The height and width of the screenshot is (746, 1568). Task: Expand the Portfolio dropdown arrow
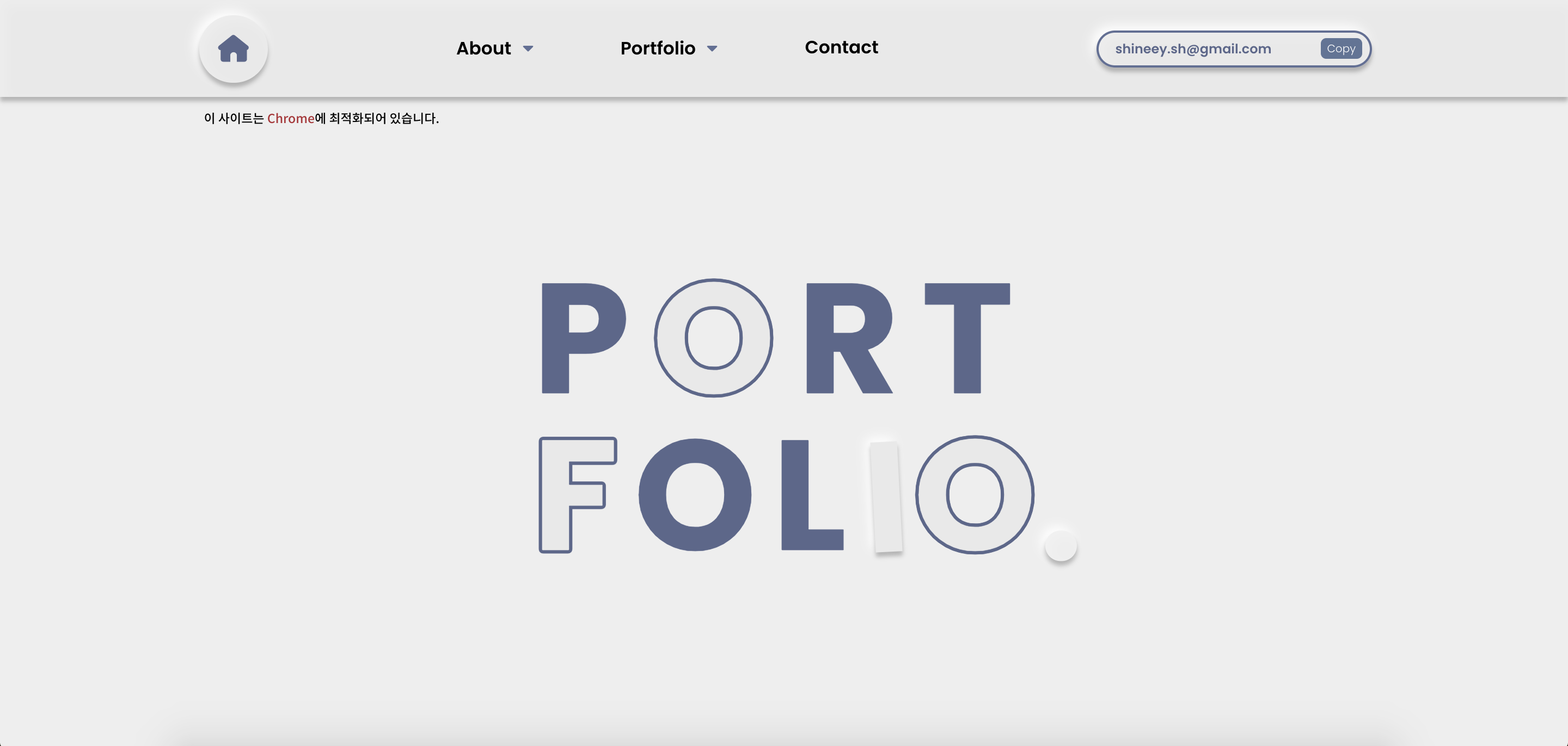(x=712, y=48)
